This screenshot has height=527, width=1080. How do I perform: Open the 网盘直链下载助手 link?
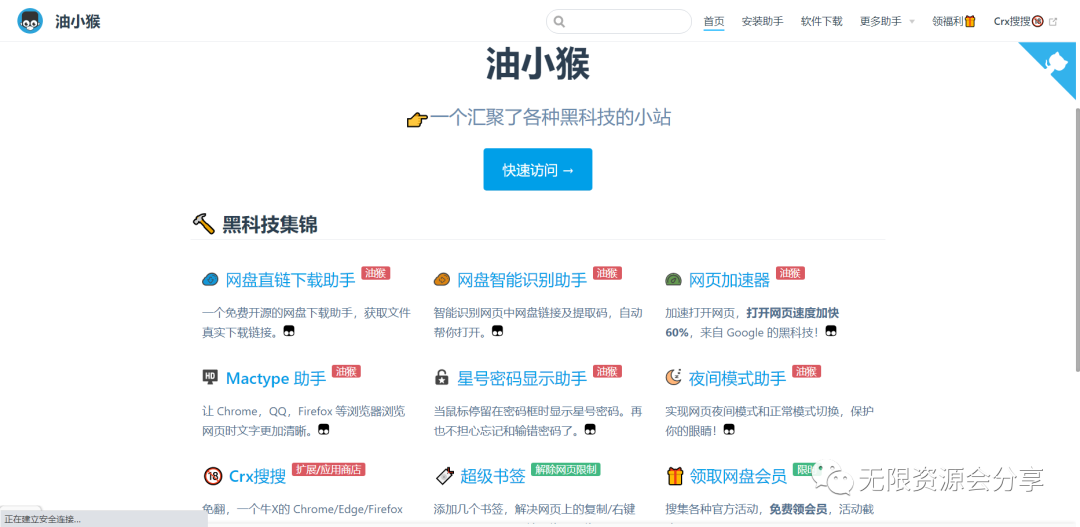tap(291, 280)
